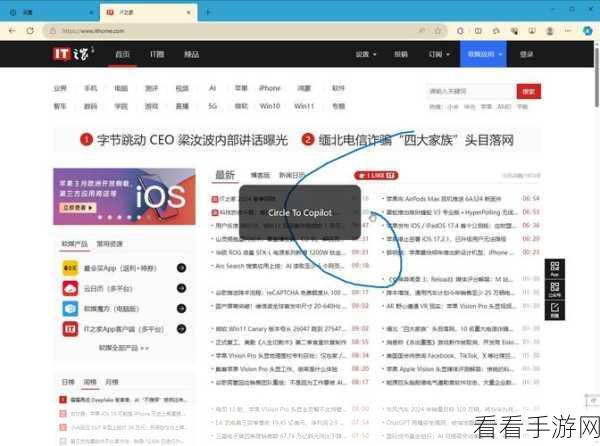The image size is (600, 446).
Task: Switch to the 常用资源 tab
Action: coord(109,244)
